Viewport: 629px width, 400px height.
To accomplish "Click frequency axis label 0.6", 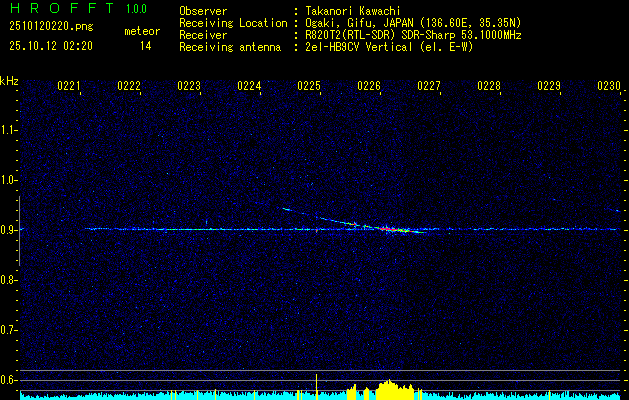I will click(8, 380).
